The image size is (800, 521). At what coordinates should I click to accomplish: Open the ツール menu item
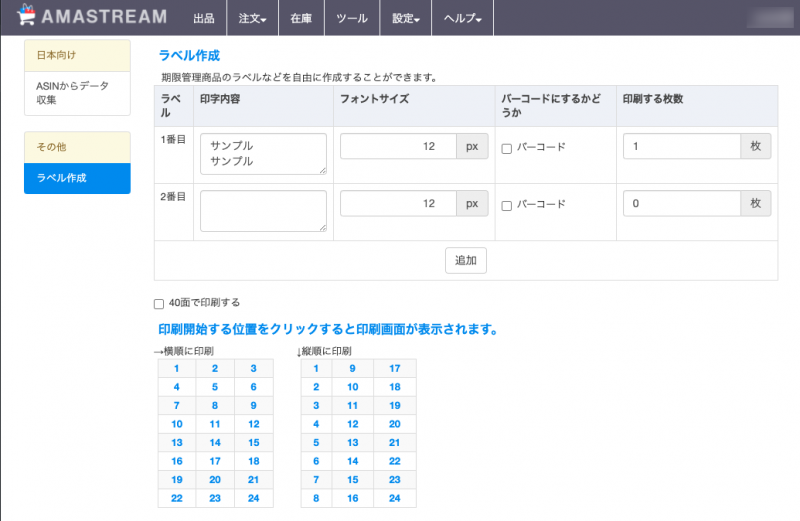click(352, 18)
